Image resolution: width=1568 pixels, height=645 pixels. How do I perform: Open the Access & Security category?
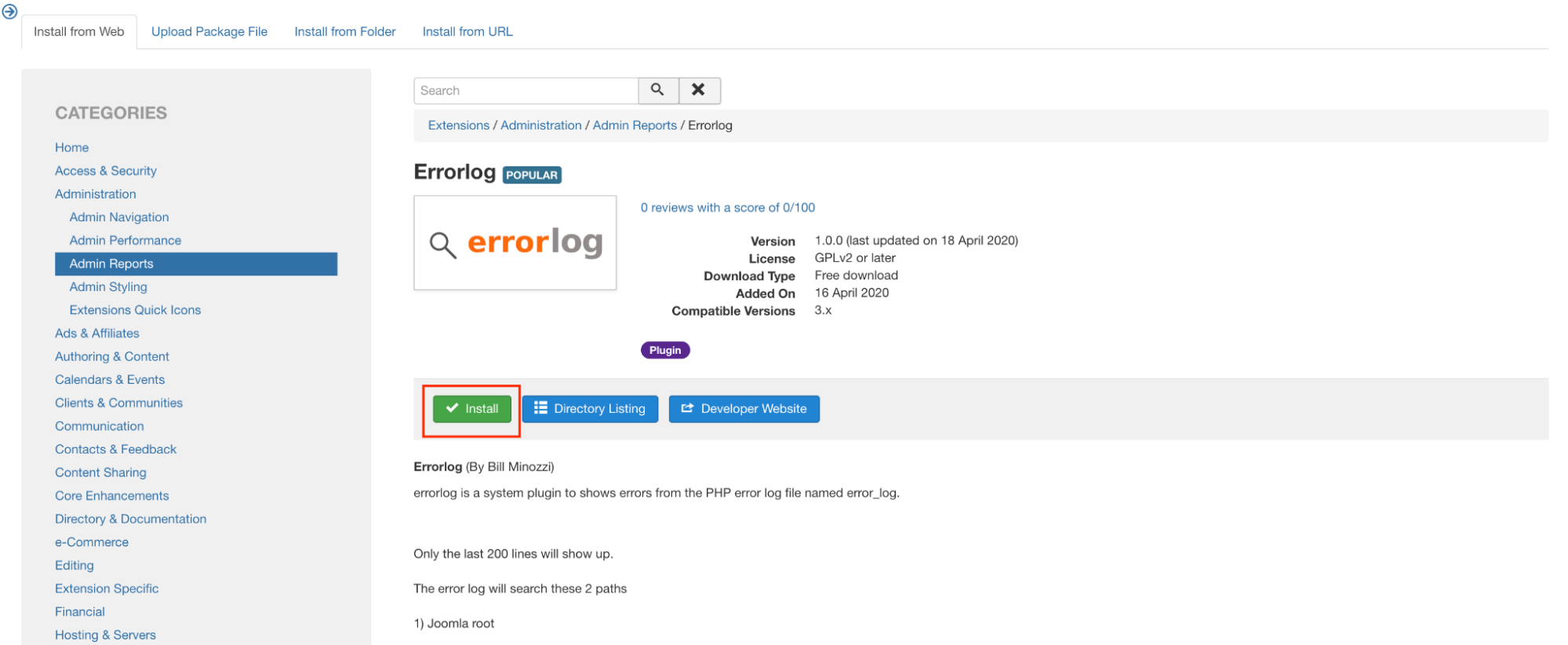pyautogui.click(x=106, y=171)
